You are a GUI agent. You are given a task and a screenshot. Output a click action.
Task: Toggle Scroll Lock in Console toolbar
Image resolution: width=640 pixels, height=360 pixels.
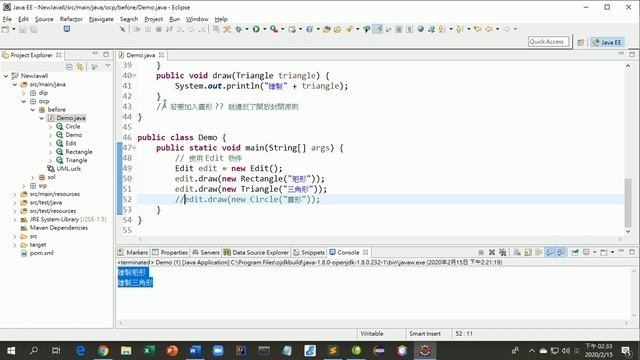point(528,252)
